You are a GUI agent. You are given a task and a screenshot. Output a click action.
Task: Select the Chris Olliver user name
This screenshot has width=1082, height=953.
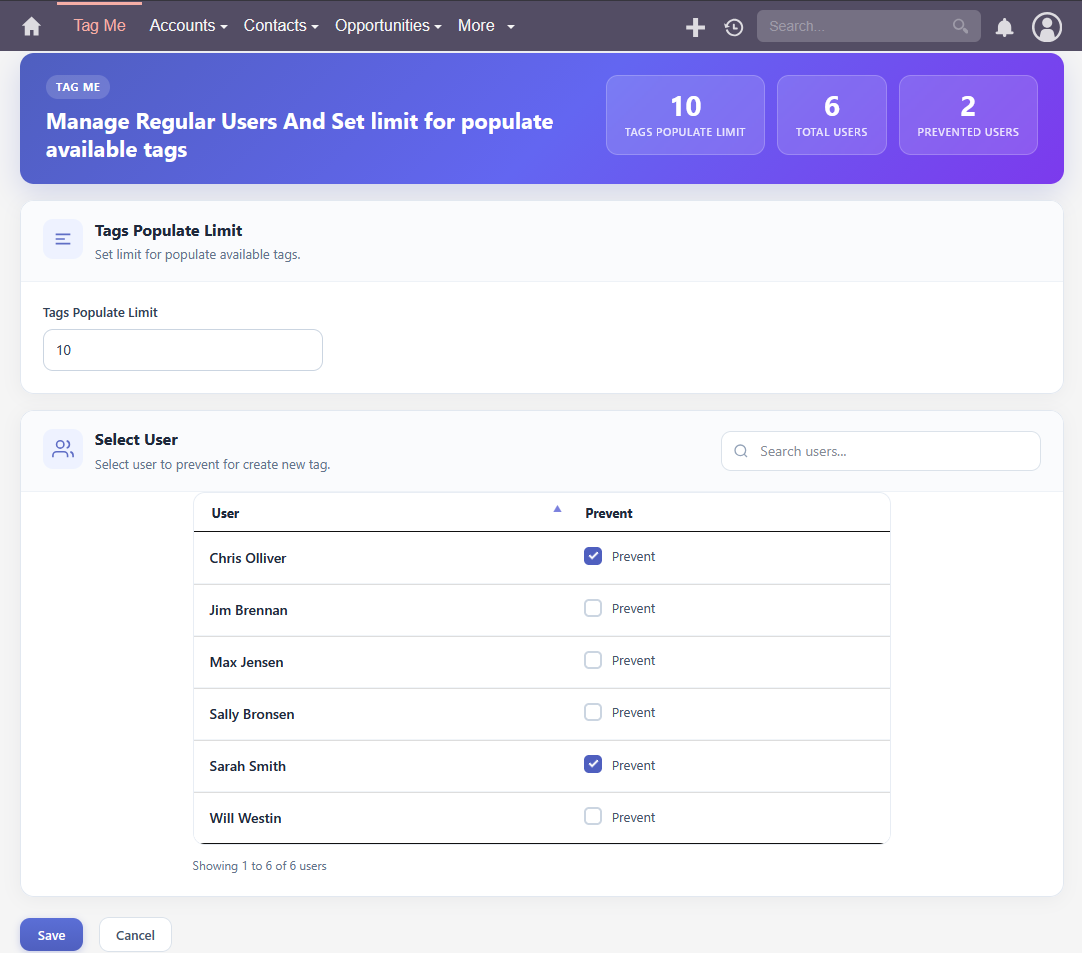248,558
